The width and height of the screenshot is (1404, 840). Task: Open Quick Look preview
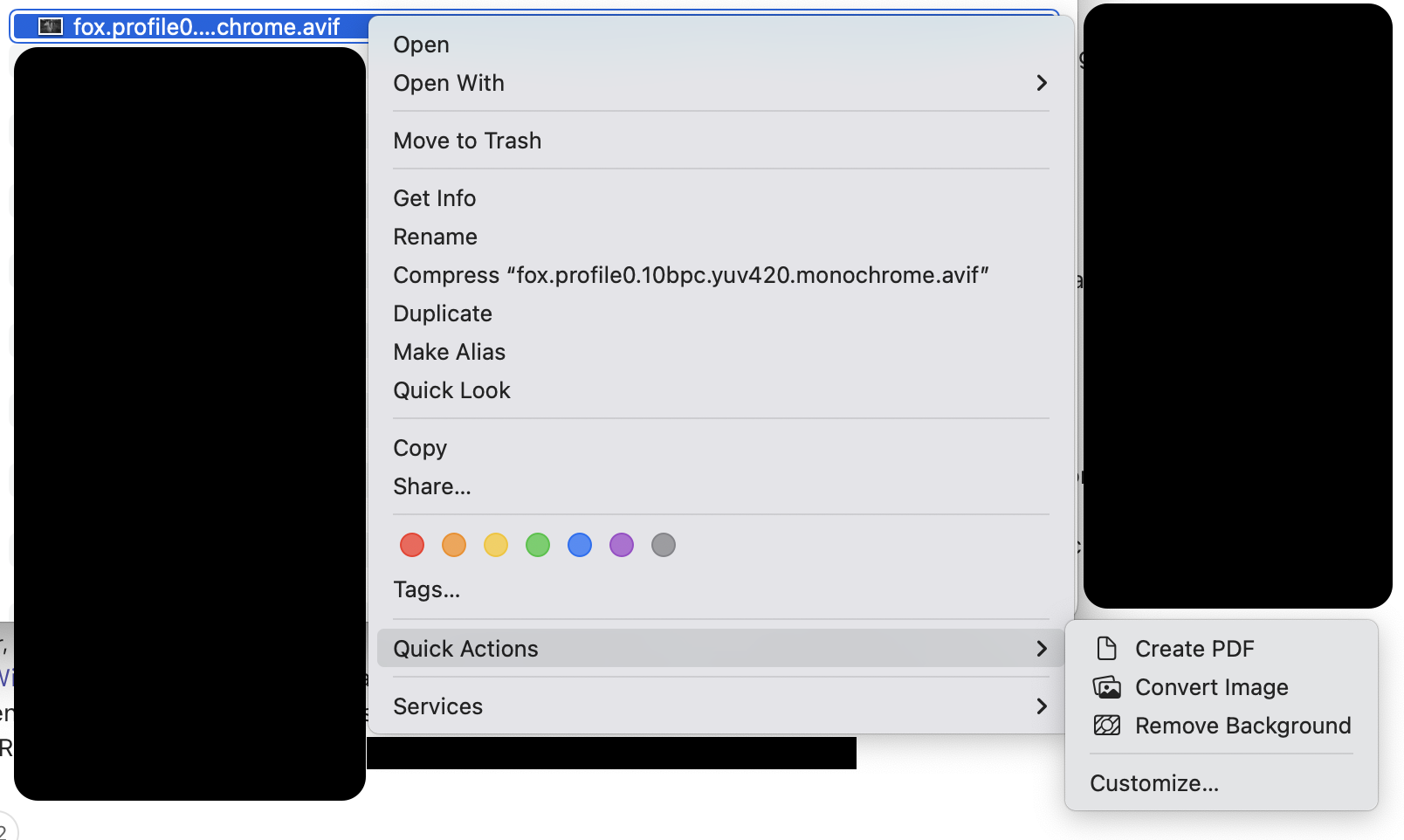721,390
